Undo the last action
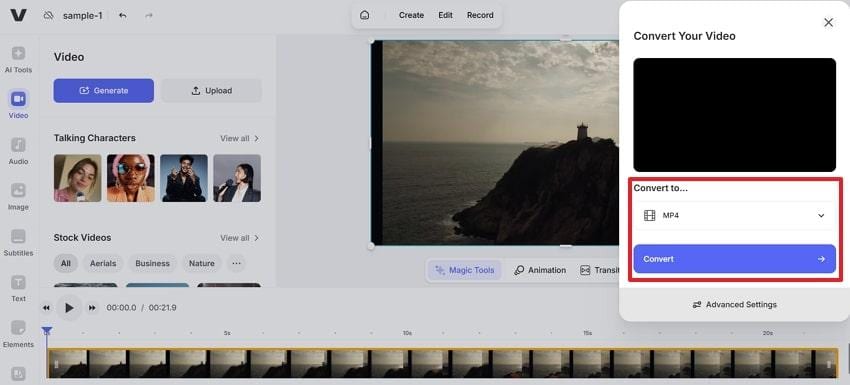This screenshot has width=850, height=385. point(123,16)
